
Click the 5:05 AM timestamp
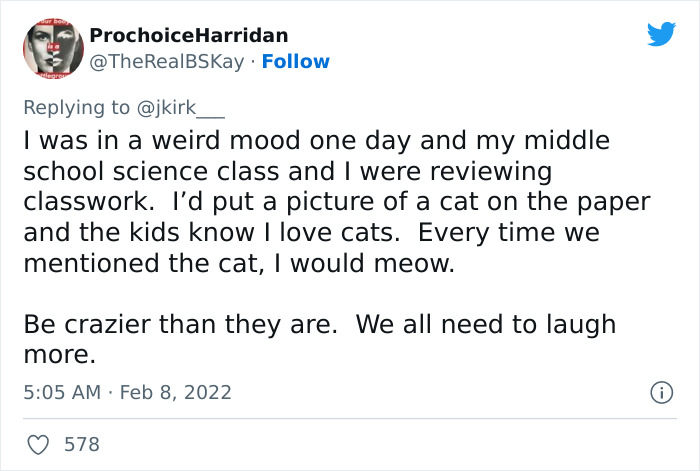click(x=62, y=392)
